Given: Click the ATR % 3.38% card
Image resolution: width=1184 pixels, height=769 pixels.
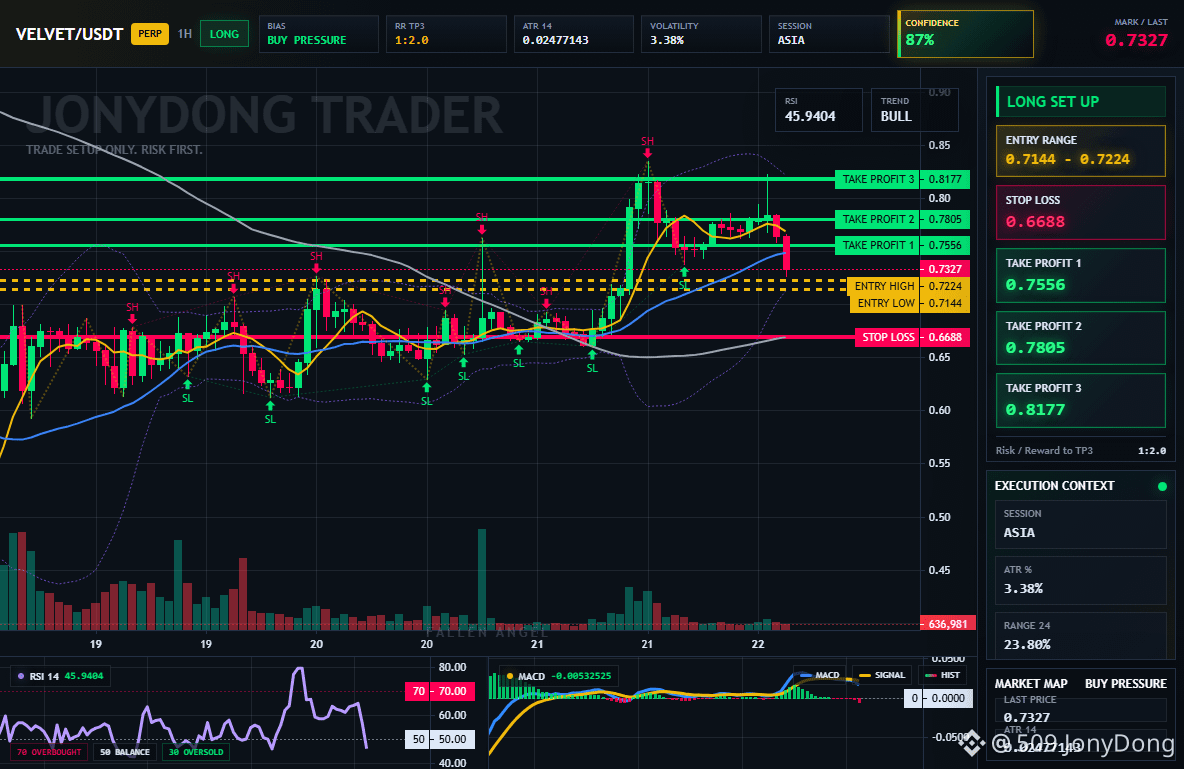Looking at the screenshot, I should (x=1081, y=580).
